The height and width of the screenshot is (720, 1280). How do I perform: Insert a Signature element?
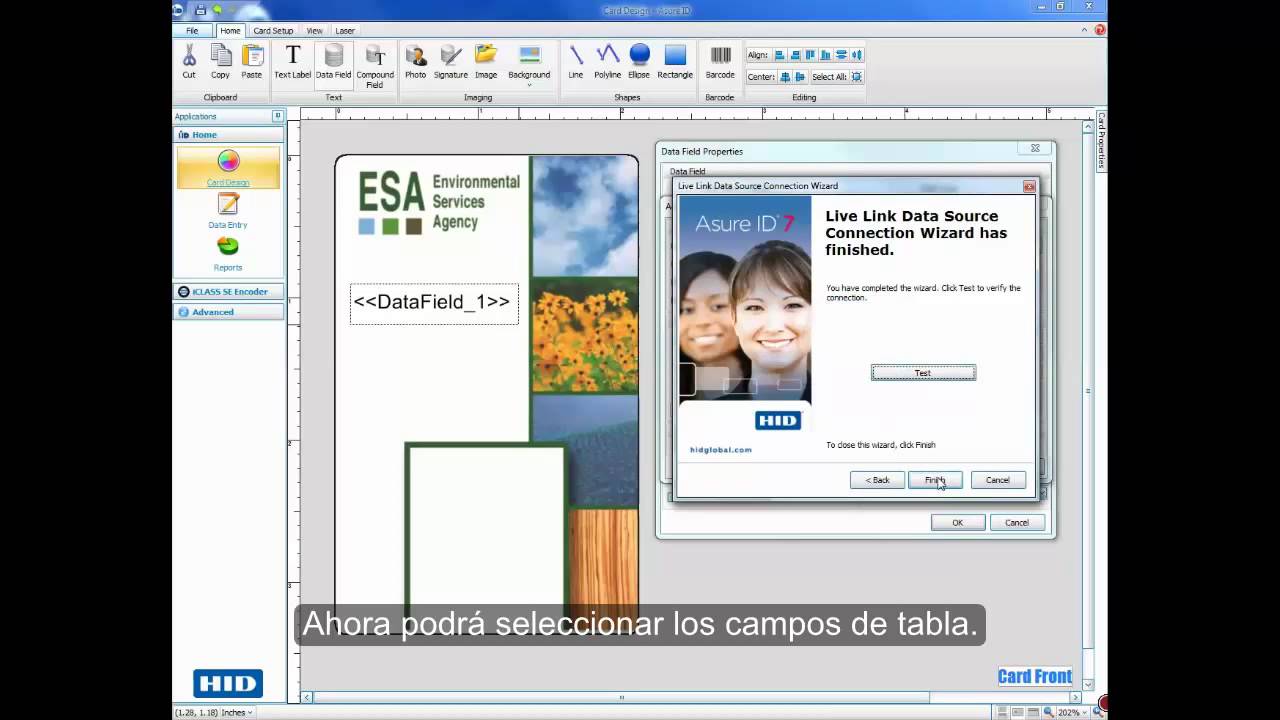[451, 61]
